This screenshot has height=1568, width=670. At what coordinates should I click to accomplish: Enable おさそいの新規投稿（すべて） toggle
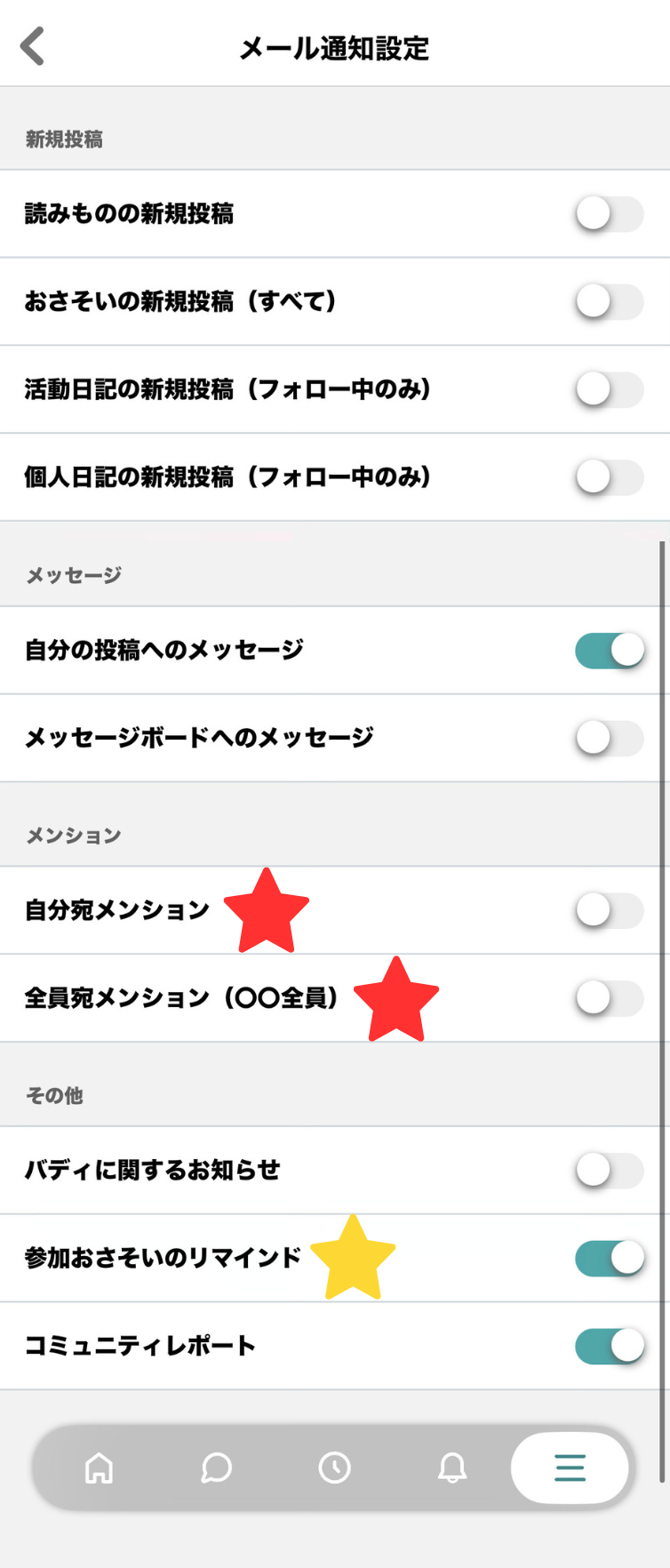point(609,302)
